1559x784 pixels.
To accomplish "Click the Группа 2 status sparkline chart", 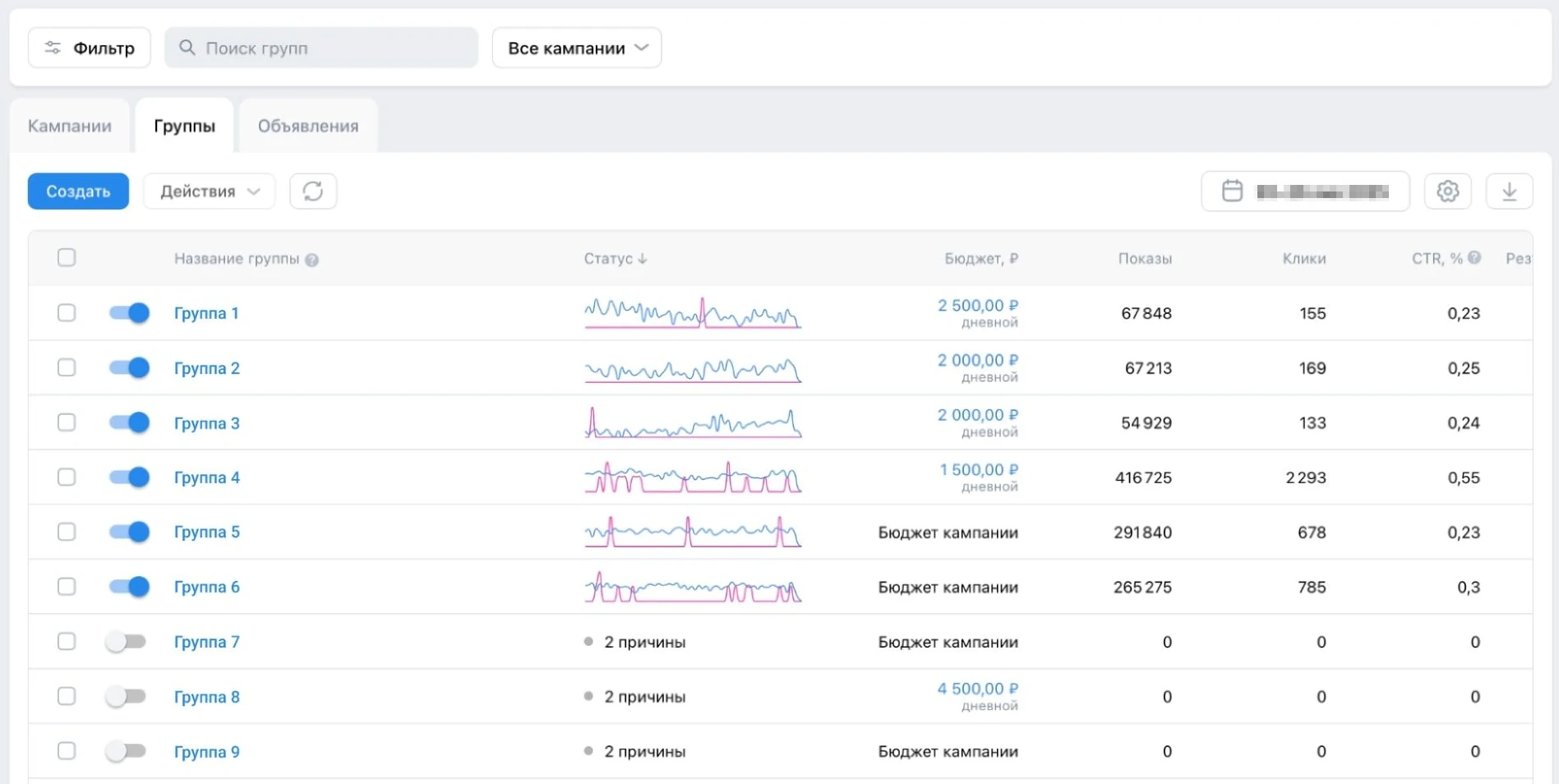I will (692, 369).
